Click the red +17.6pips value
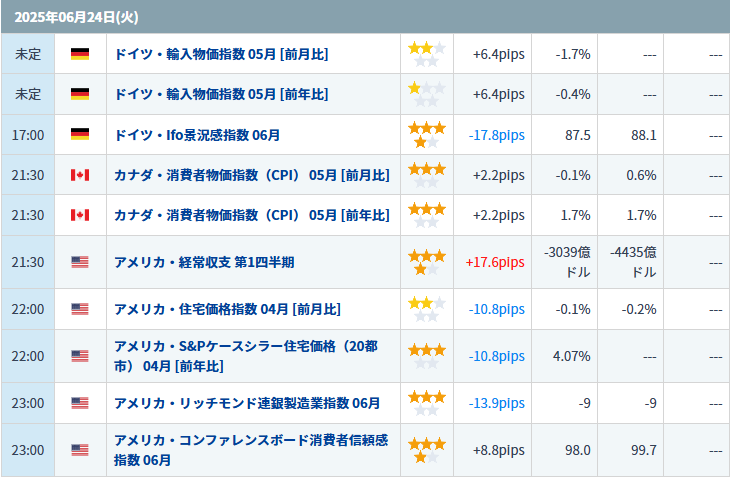735x482 pixels. pos(495,262)
